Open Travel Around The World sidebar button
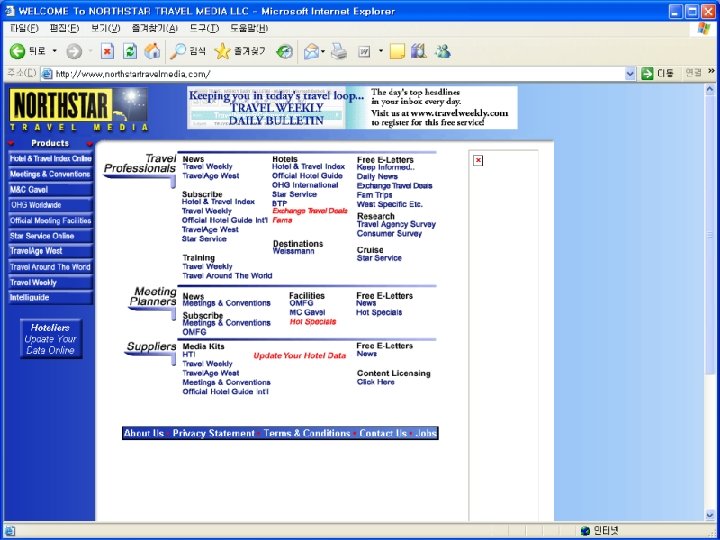720x540 pixels. 51,267
